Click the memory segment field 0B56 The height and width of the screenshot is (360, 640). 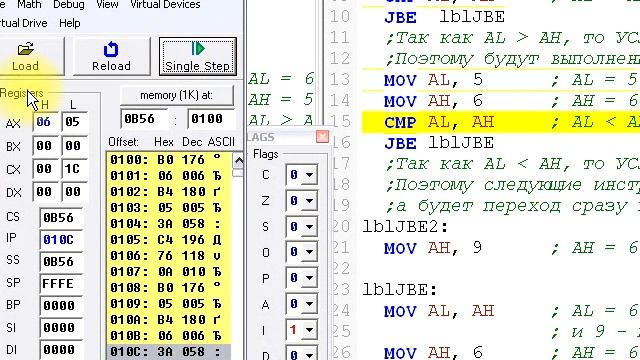(x=144, y=119)
